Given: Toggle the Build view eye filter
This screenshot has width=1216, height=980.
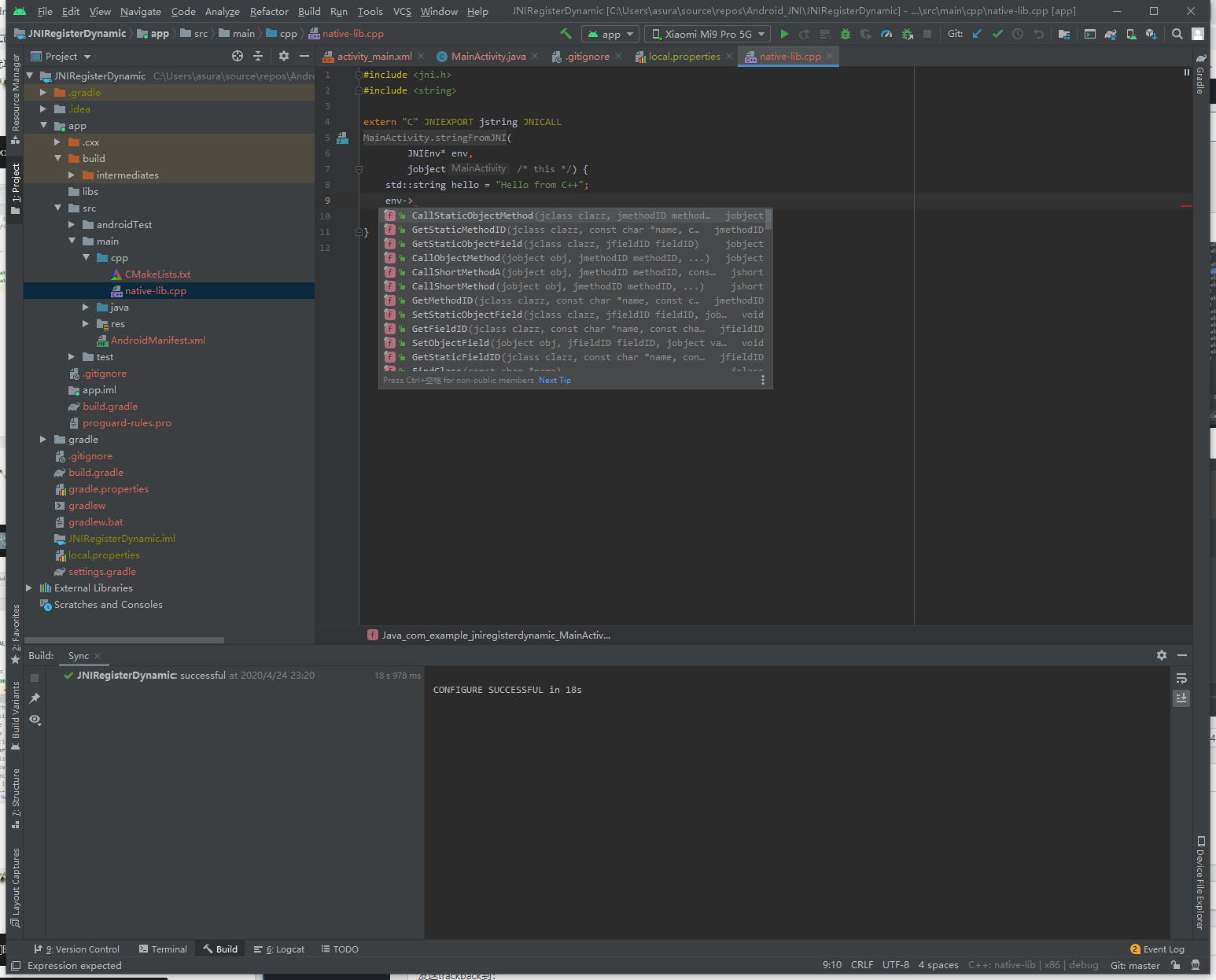Looking at the screenshot, I should click(x=35, y=720).
